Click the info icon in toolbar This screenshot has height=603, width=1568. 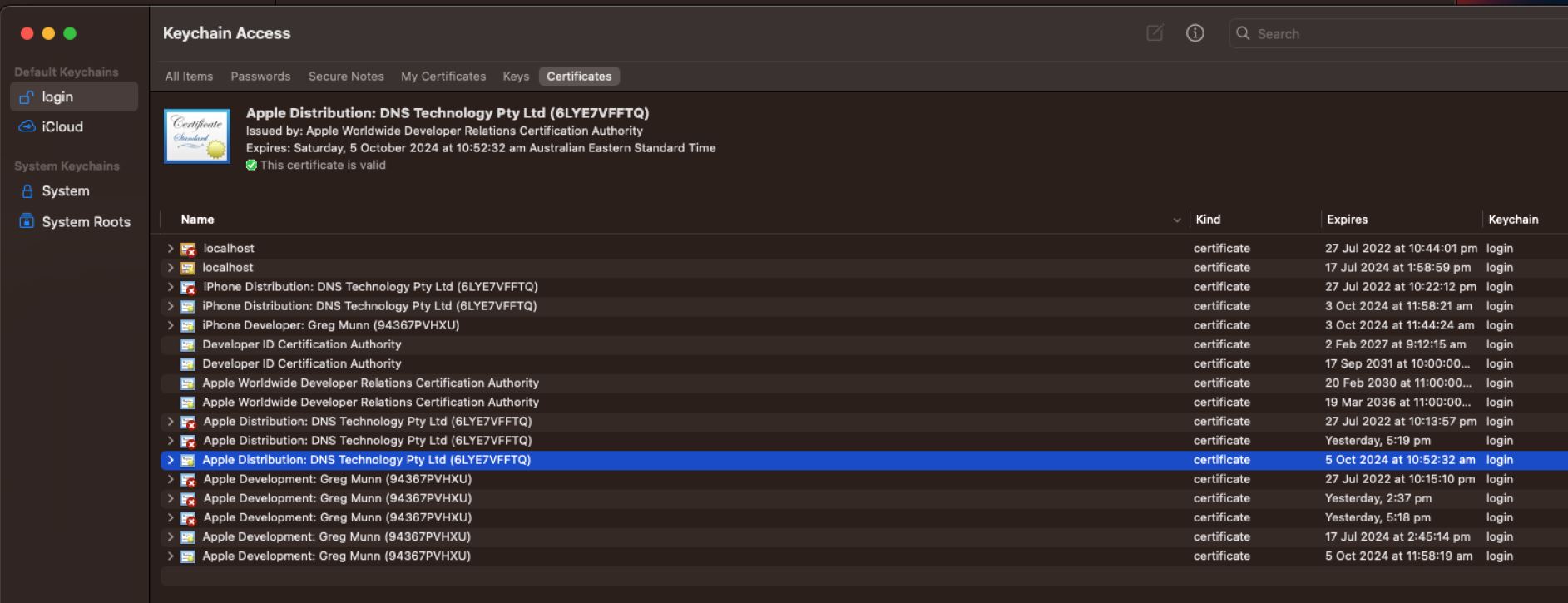tap(1195, 33)
